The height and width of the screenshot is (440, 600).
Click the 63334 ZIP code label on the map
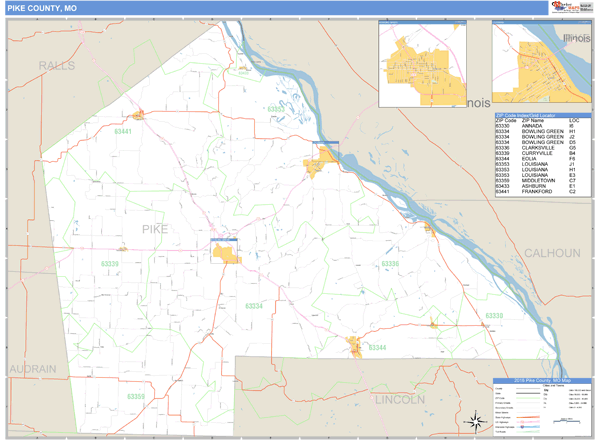pos(254,306)
